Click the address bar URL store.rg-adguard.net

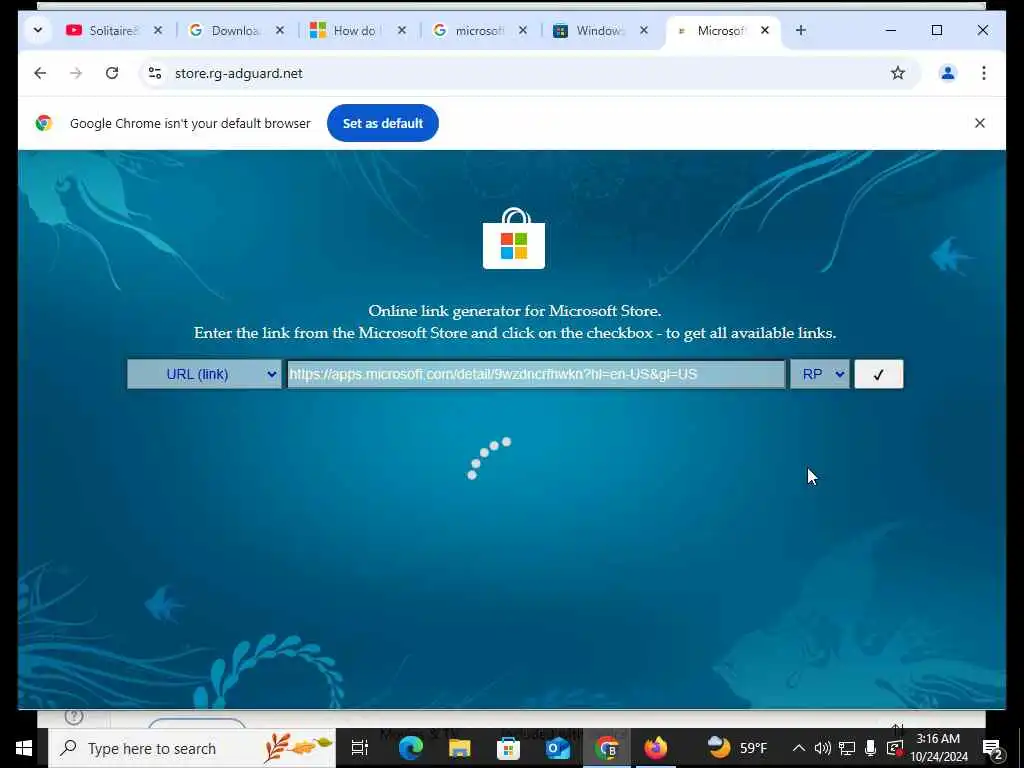point(238,73)
